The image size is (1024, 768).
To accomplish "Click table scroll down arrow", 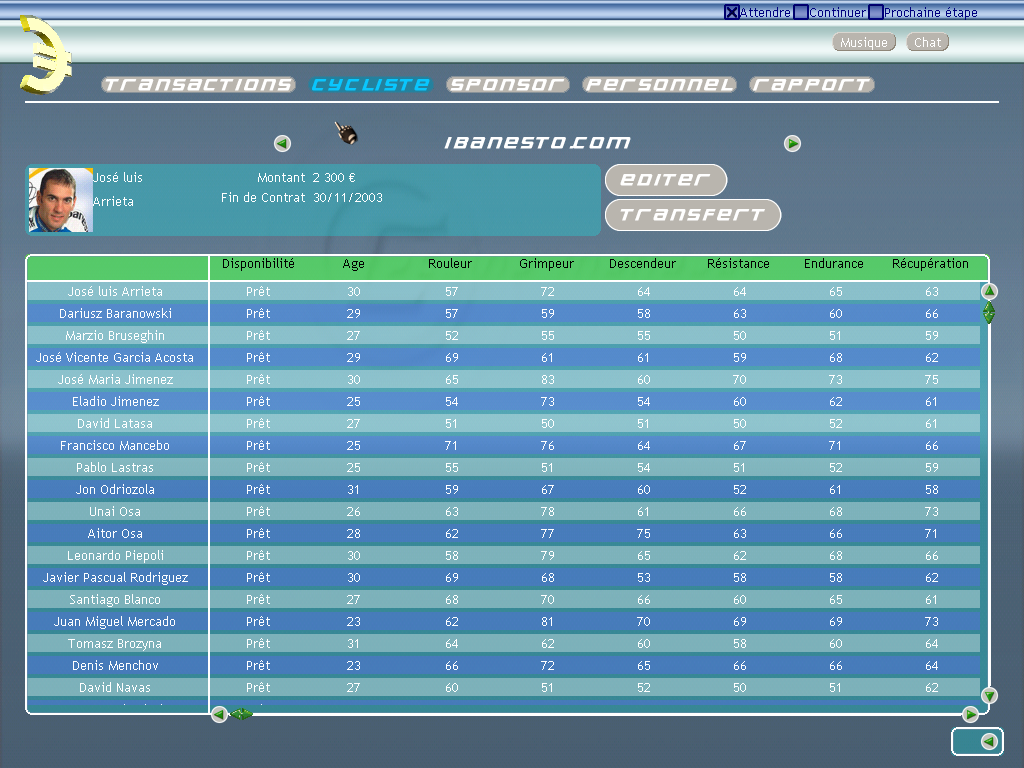I will click(989, 696).
